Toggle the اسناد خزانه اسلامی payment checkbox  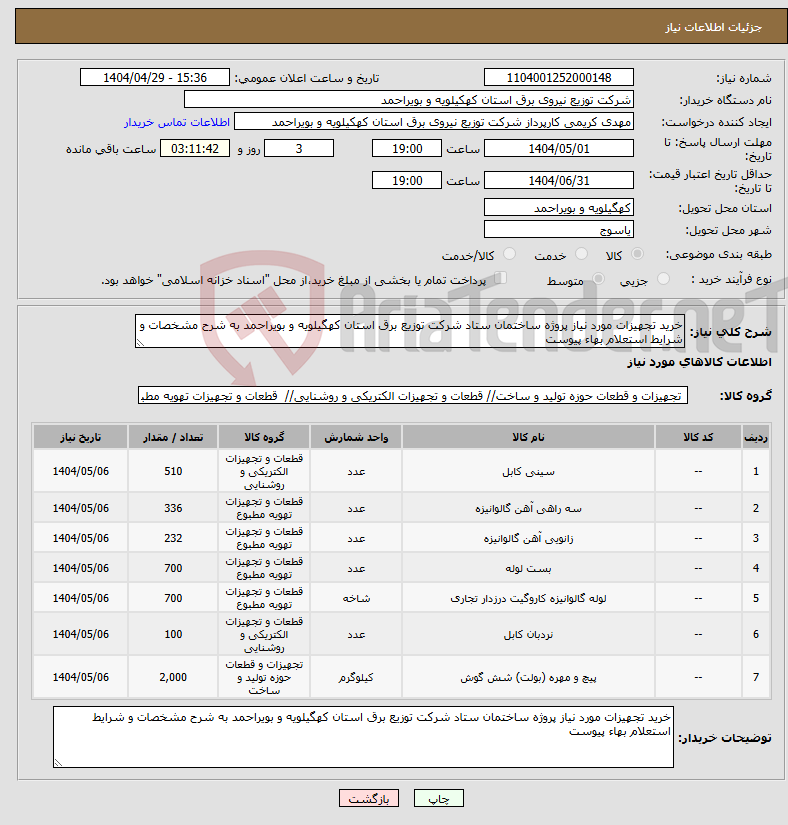click(x=500, y=278)
